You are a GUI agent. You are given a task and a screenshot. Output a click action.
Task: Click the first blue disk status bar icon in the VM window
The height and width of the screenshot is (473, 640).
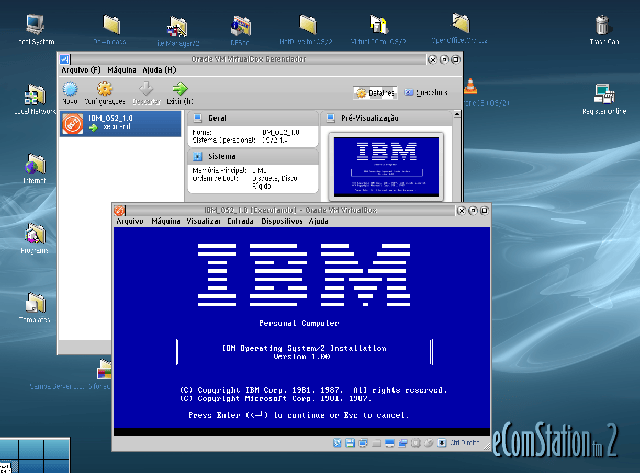pyautogui.click(x=337, y=443)
